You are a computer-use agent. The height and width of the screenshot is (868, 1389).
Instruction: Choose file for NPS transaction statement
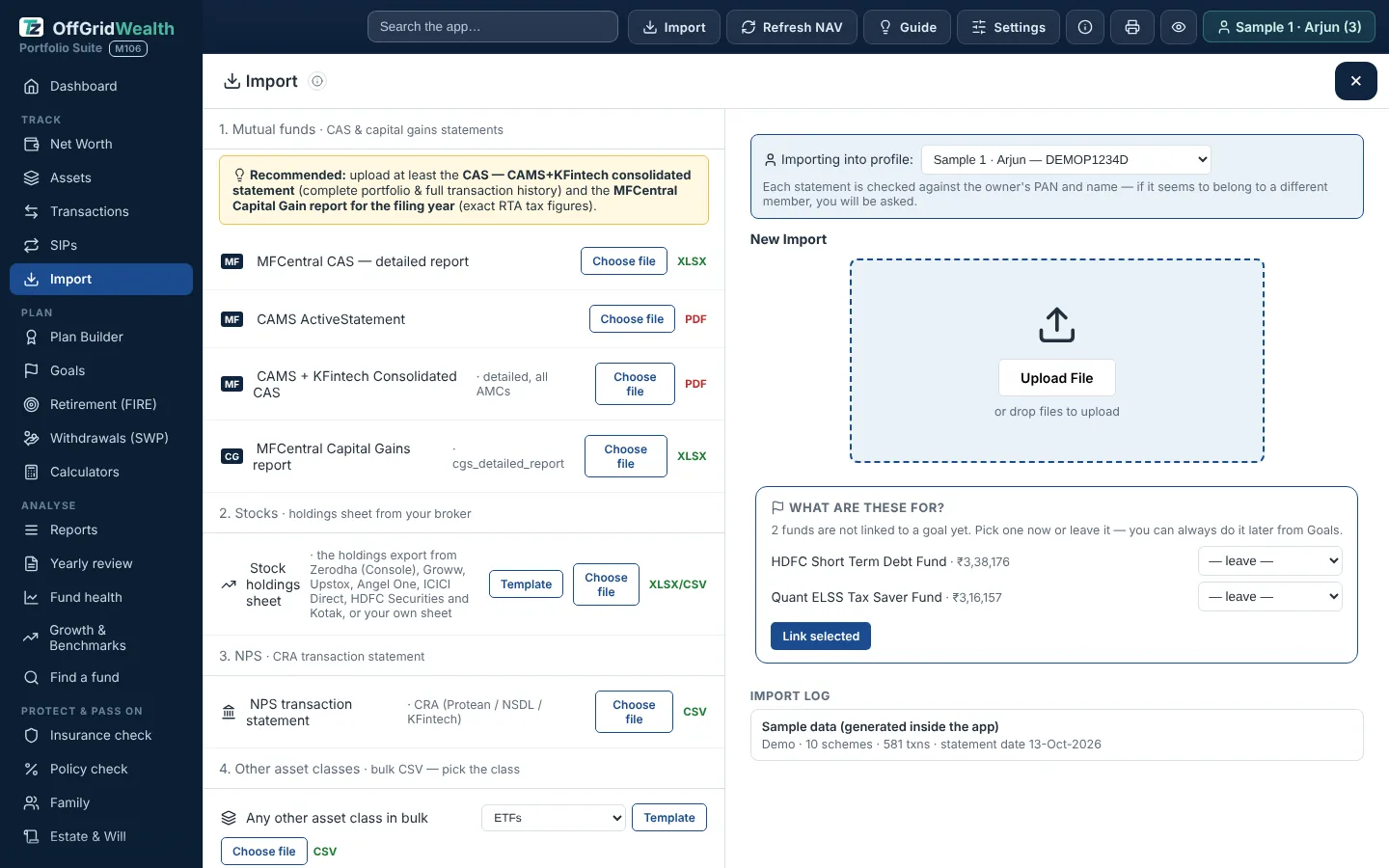click(x=634, y=712)
